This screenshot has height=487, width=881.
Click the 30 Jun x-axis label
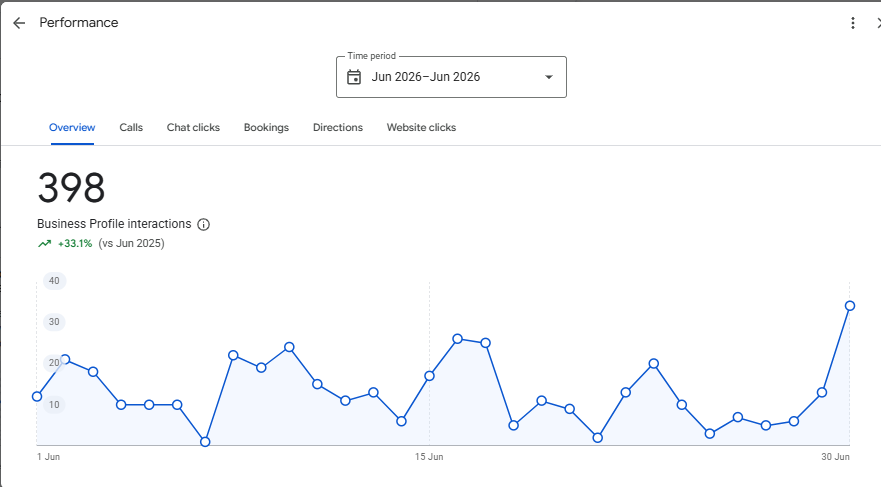835,457
